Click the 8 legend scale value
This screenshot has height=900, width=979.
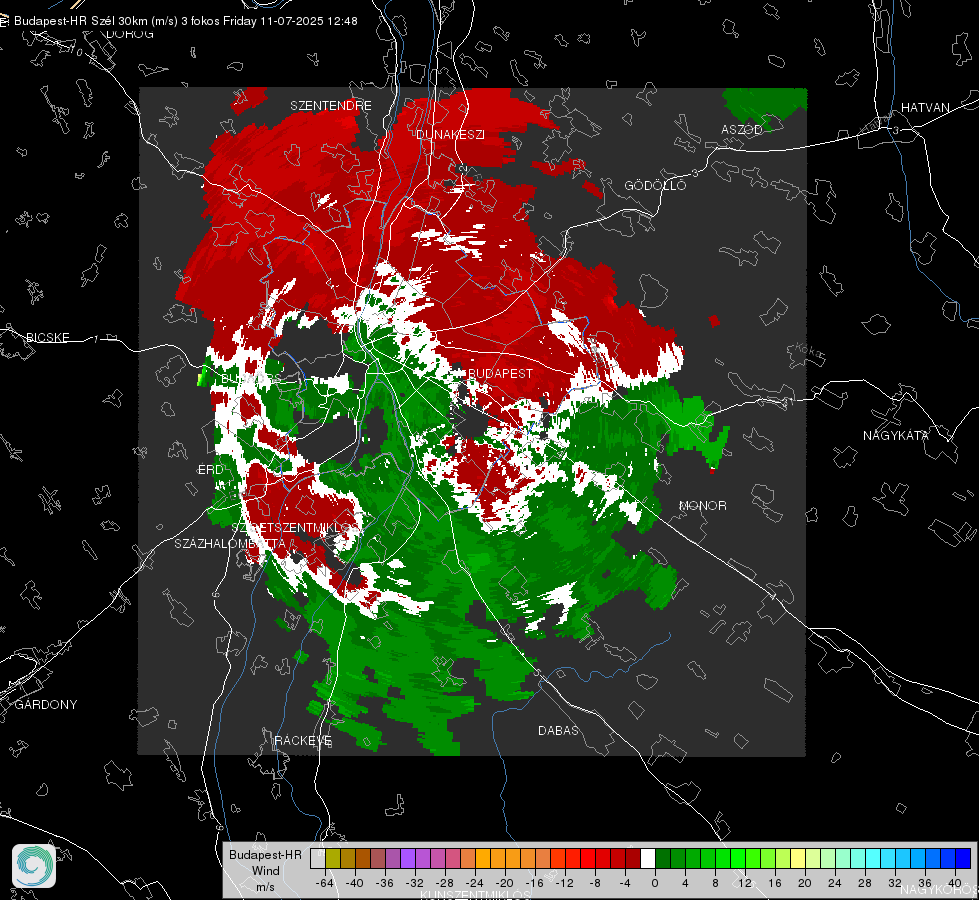pyautogui.click(x=715, y=883)
